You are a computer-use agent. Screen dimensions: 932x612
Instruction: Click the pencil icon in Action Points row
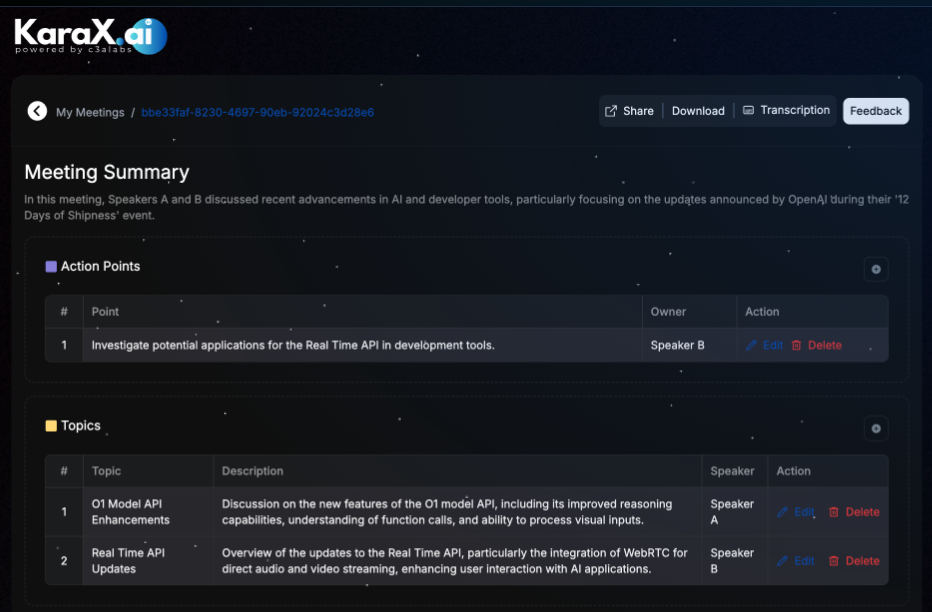click(753, 345)
